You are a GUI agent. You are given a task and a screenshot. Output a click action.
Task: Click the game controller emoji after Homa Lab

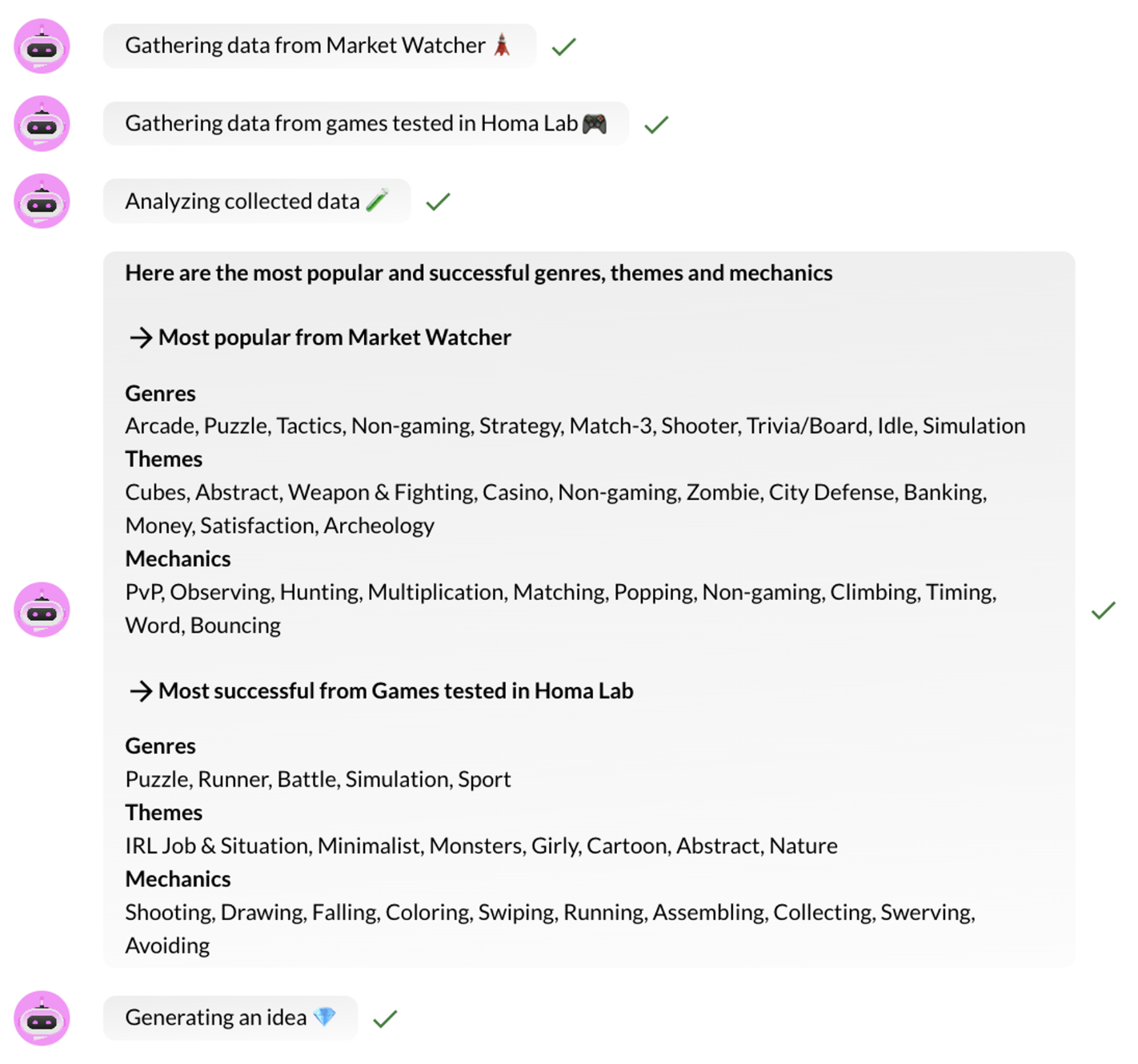click(595, 123)
